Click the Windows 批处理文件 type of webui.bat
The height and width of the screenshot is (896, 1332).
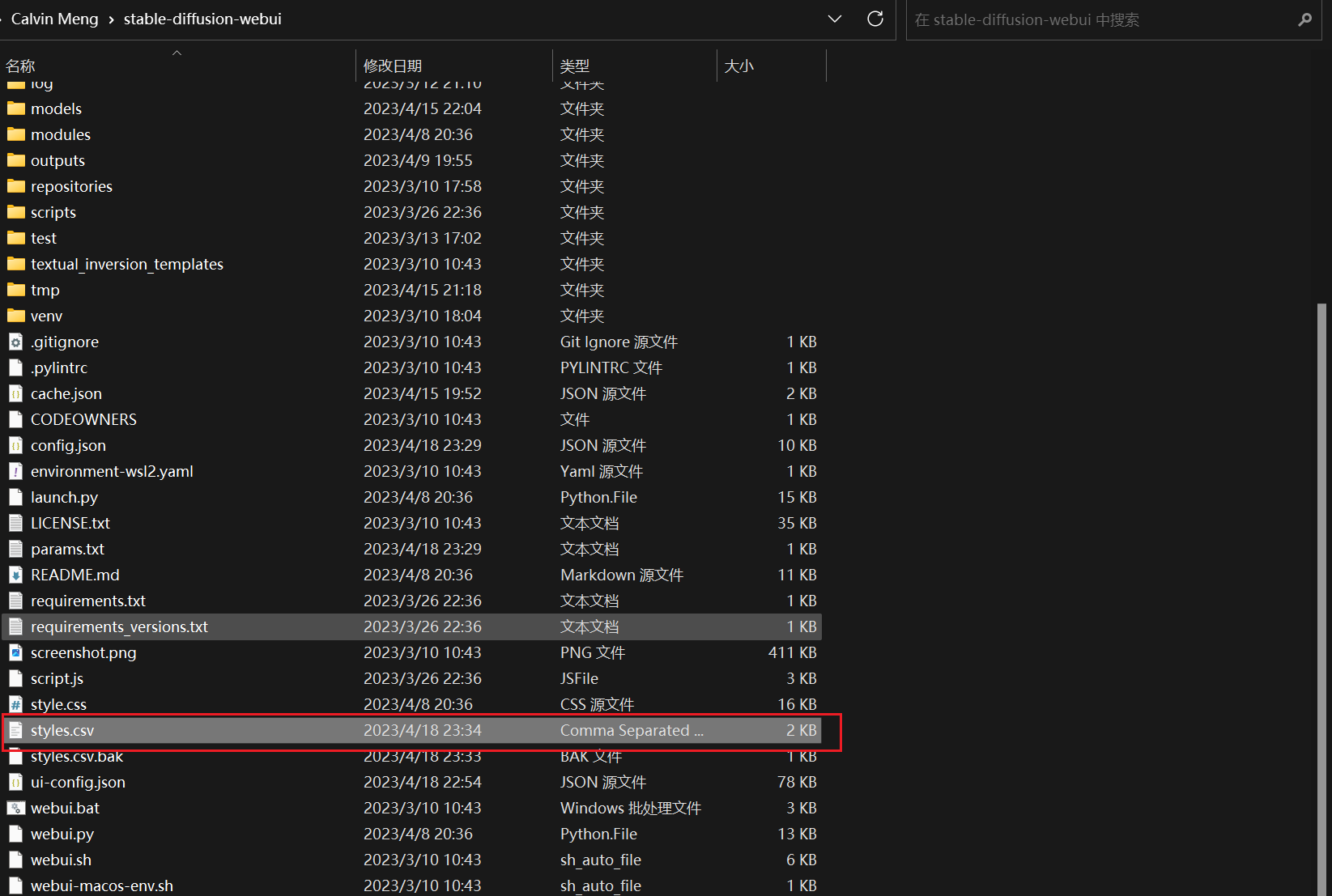tap(631, 808)
